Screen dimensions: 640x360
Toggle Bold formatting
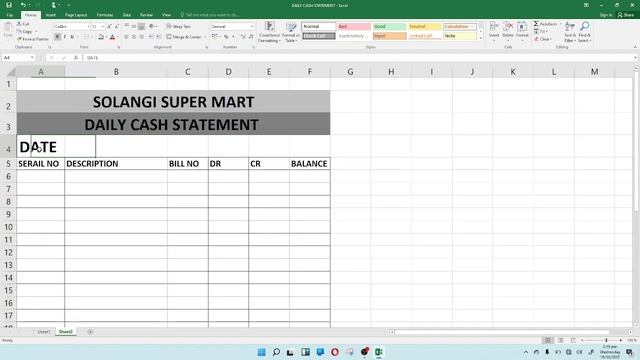(x=57, y=37)
